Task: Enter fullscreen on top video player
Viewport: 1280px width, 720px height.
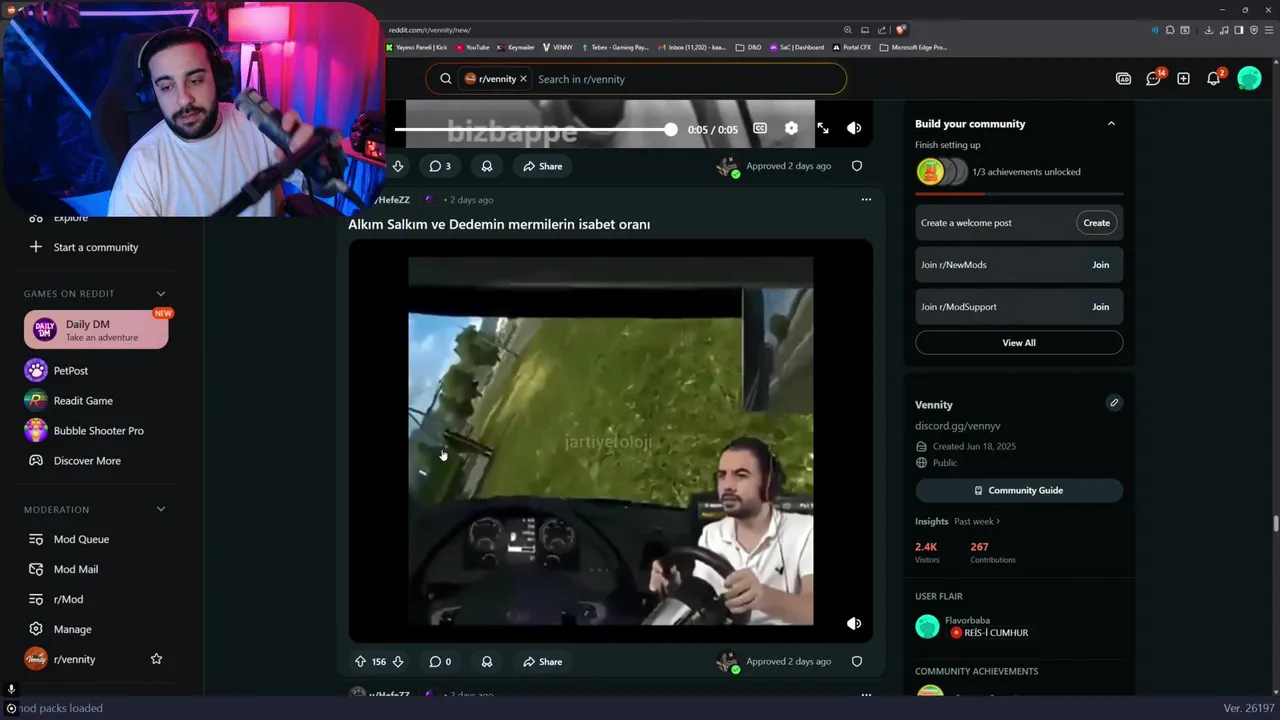Action: pyautogui.click(x=823, y=128)
